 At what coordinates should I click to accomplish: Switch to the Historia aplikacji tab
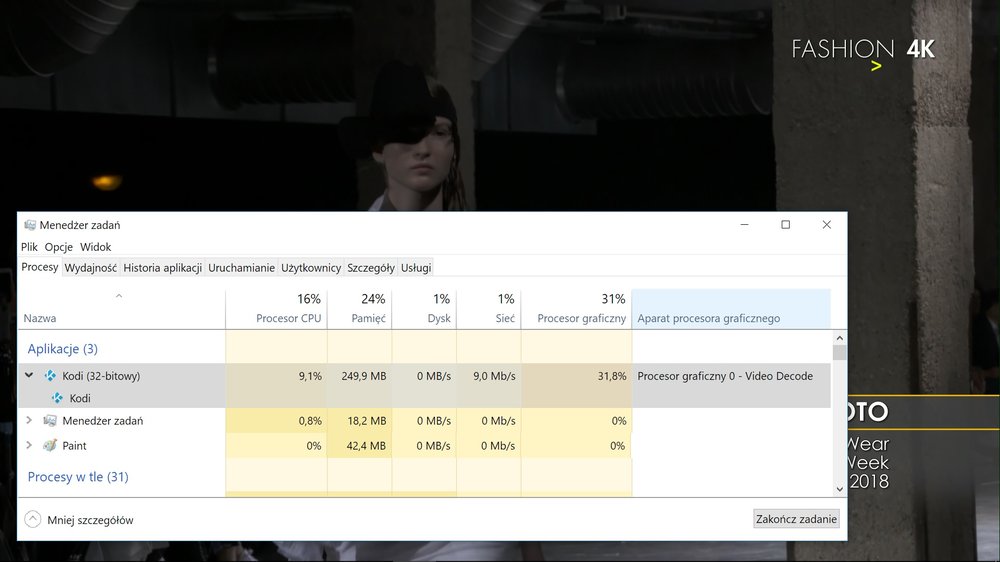163,268
